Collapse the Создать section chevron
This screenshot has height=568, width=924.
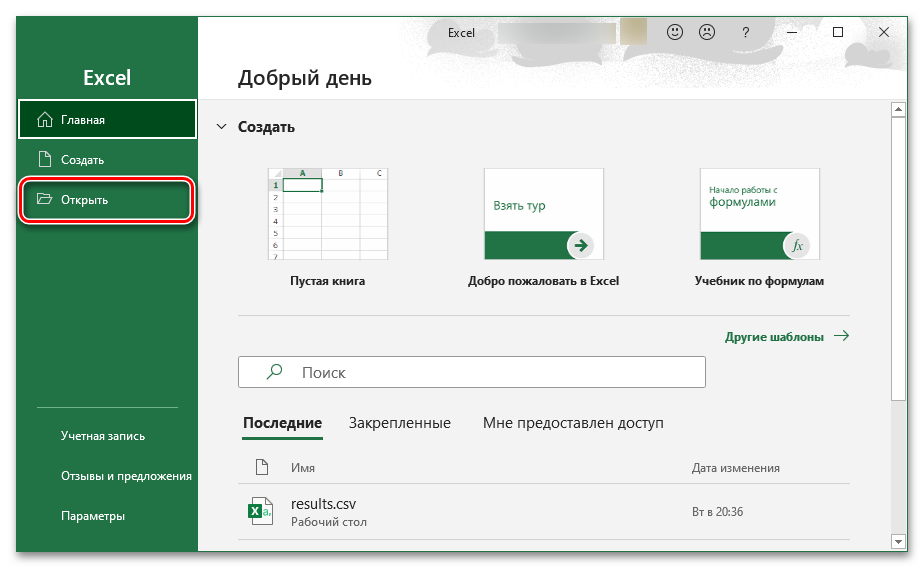click(x=222, y=127)
